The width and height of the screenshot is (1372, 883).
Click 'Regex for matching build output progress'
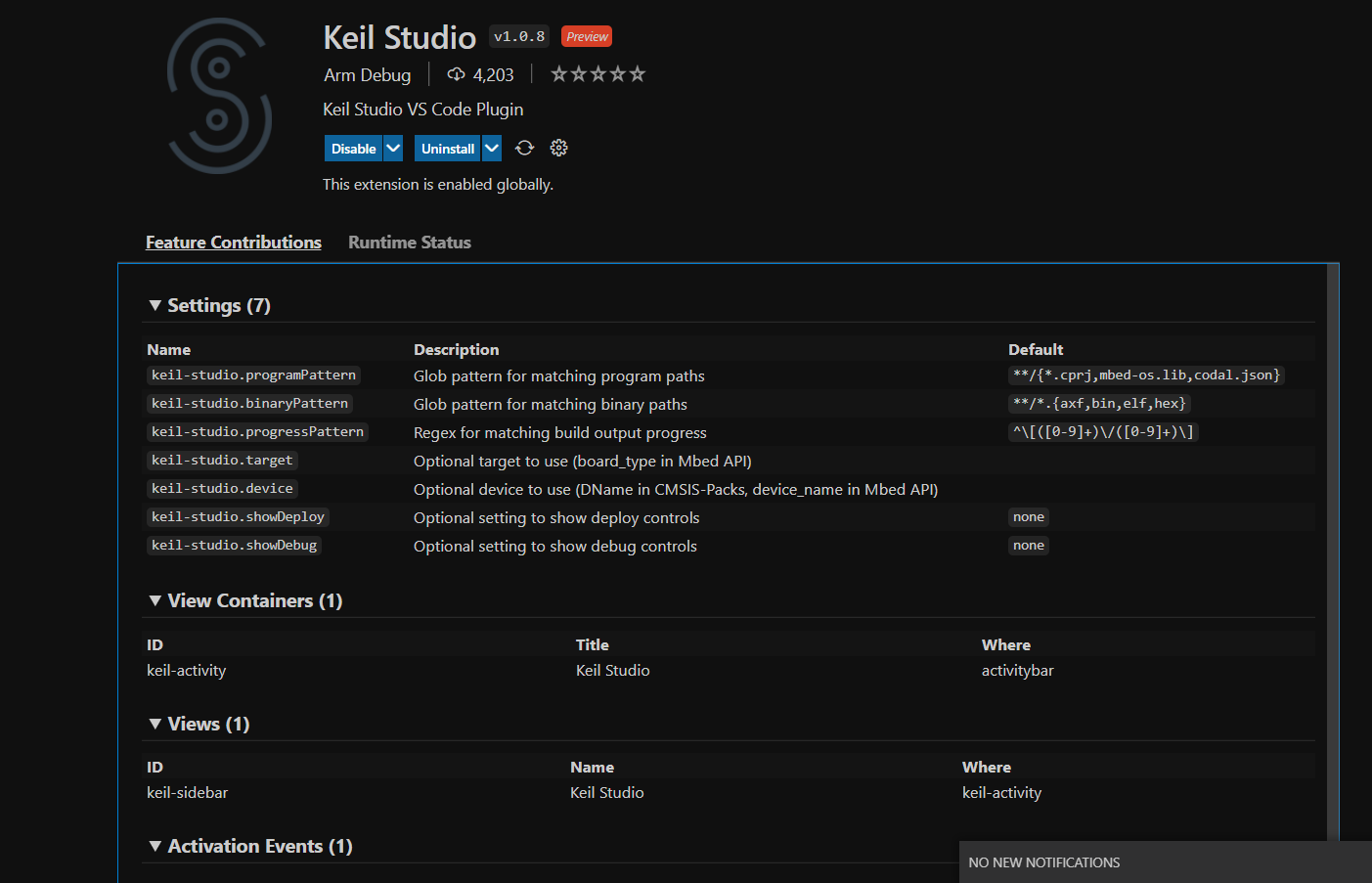(x=560, y=433)
